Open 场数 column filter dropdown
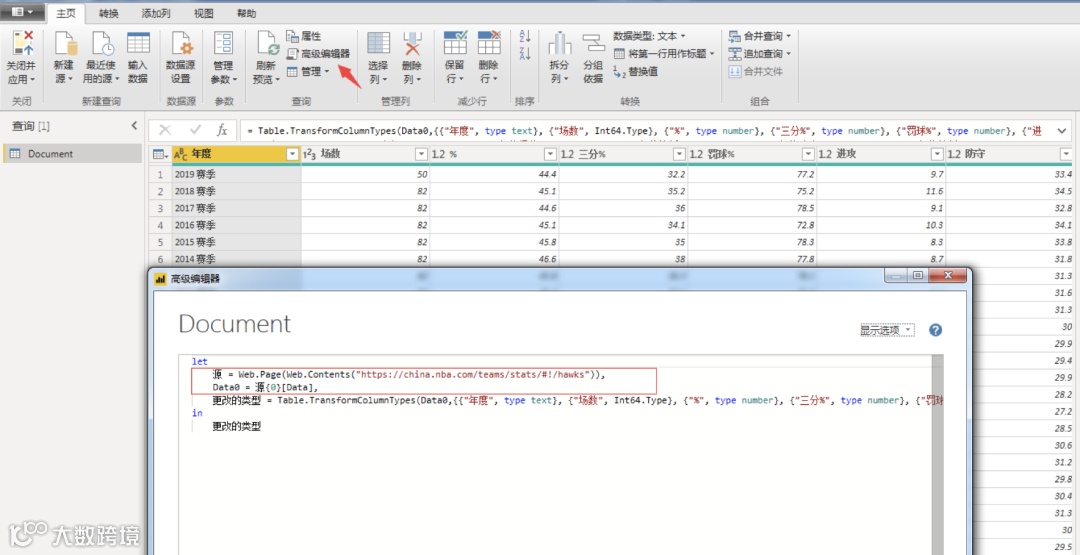 (421, 154)
